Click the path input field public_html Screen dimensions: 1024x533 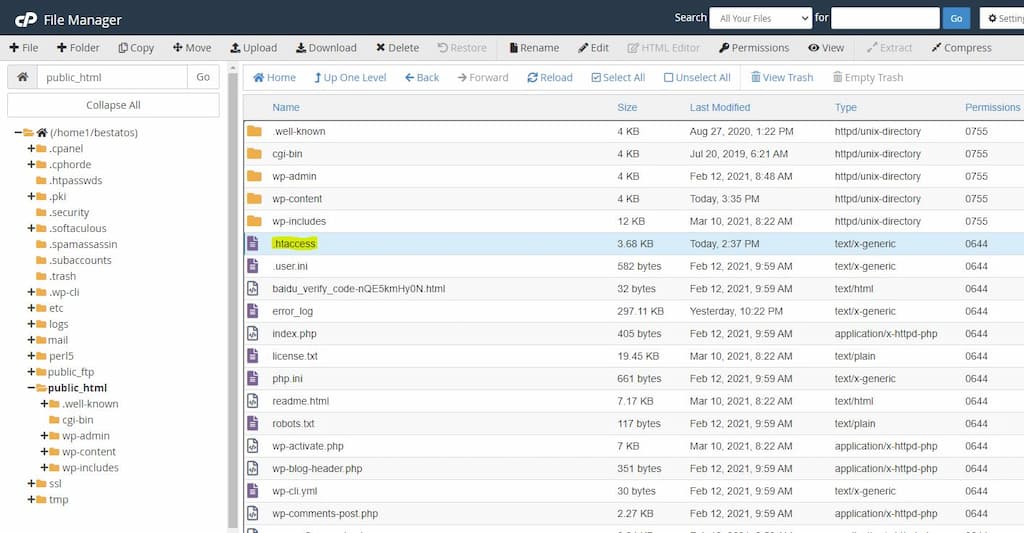112,77
